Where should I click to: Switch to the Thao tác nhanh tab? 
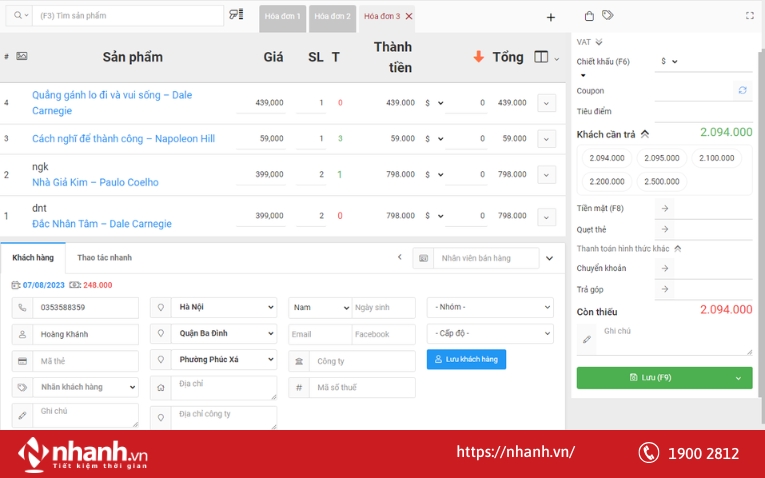(104, 258)
